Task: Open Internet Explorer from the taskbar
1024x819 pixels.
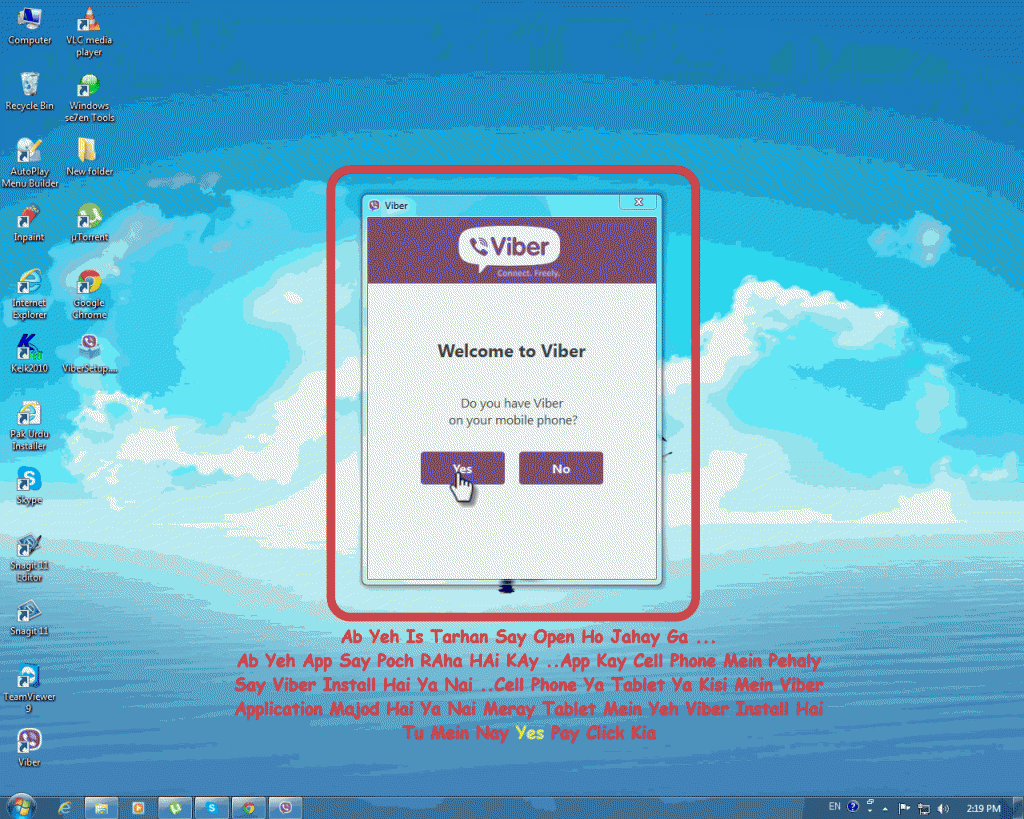Action: pos(65,808)
